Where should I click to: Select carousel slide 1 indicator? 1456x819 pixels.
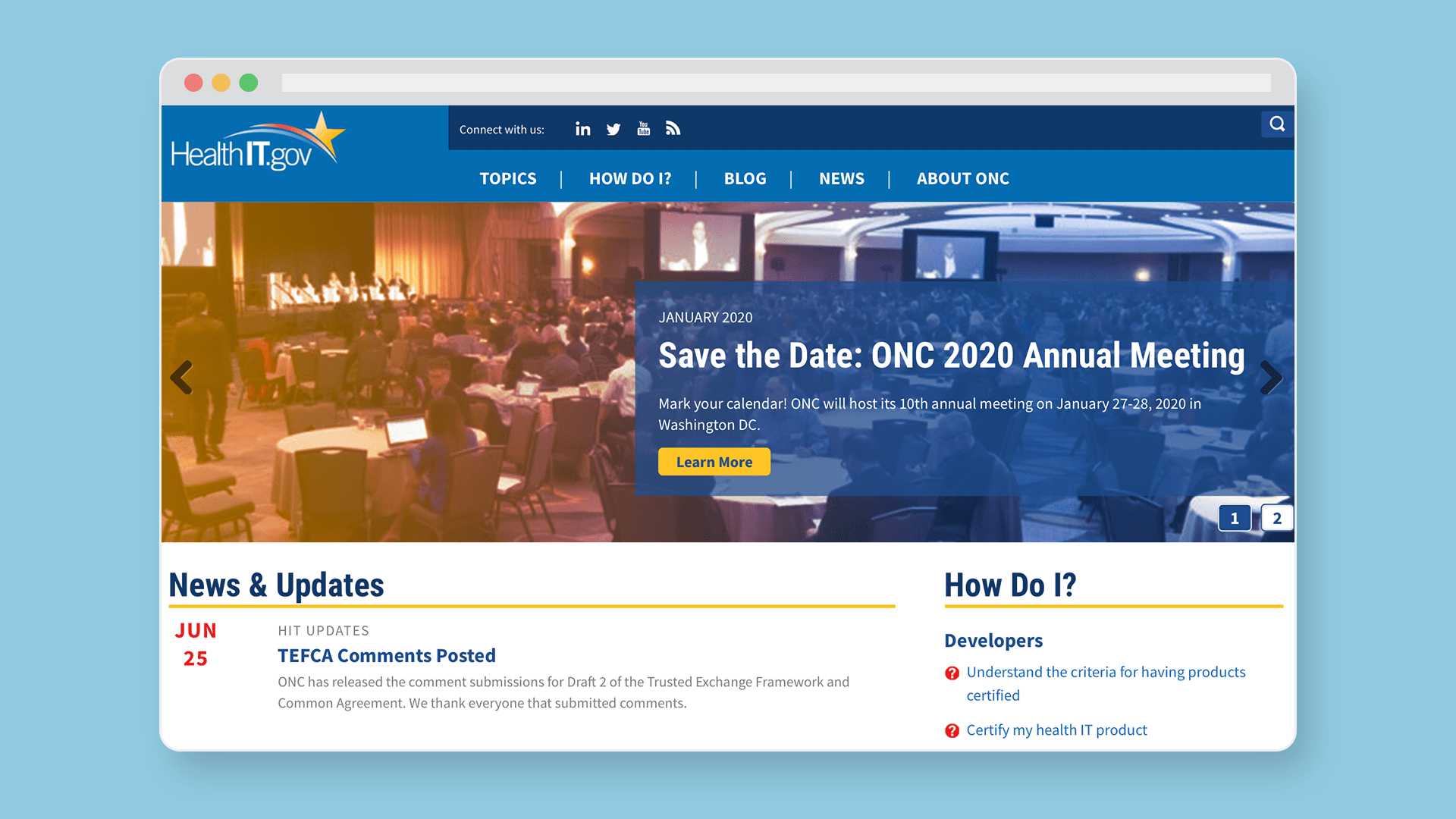click(1235, 518)
